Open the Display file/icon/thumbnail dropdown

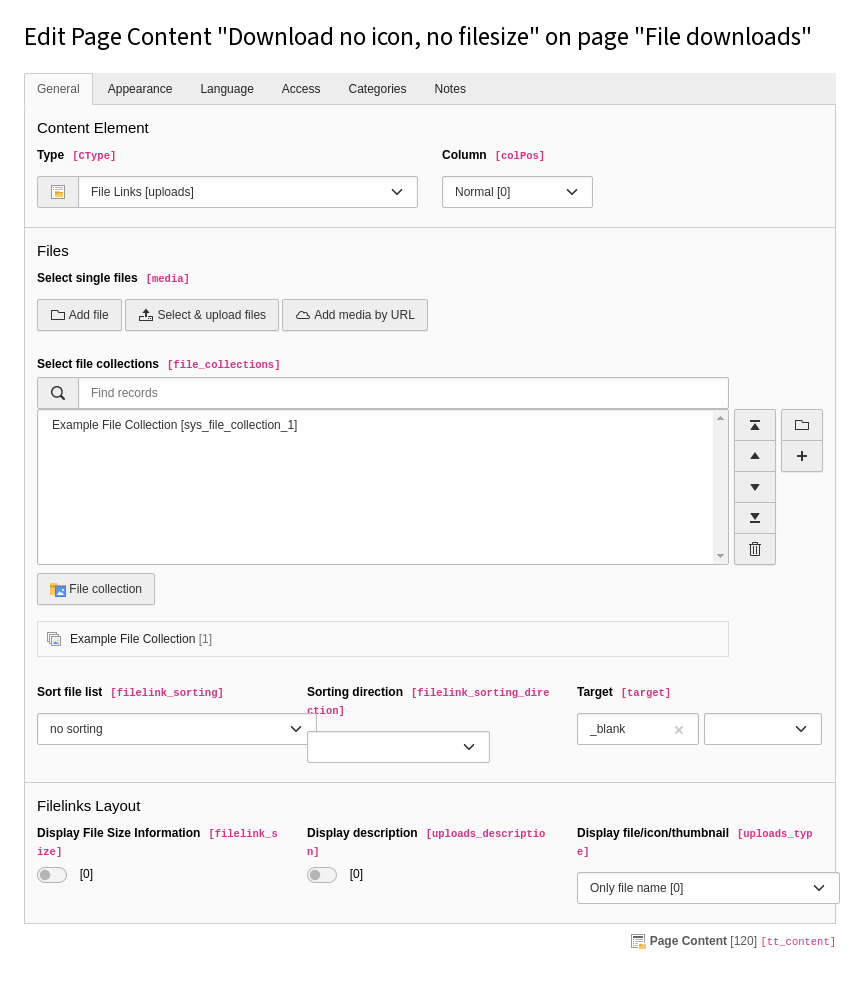707,888
